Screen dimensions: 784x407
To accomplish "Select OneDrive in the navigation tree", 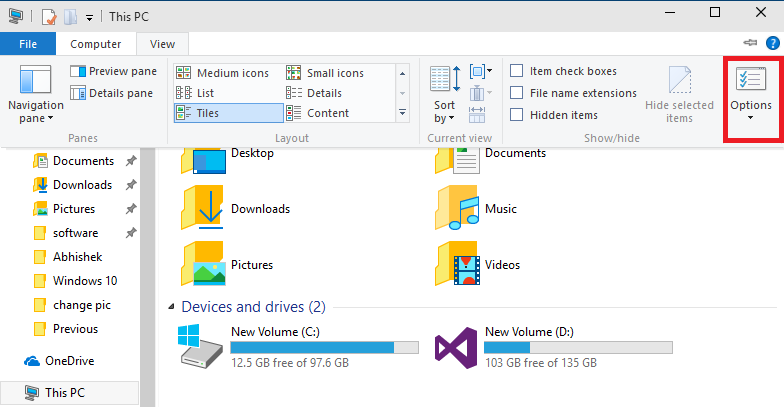I will (x=69, y=361).
